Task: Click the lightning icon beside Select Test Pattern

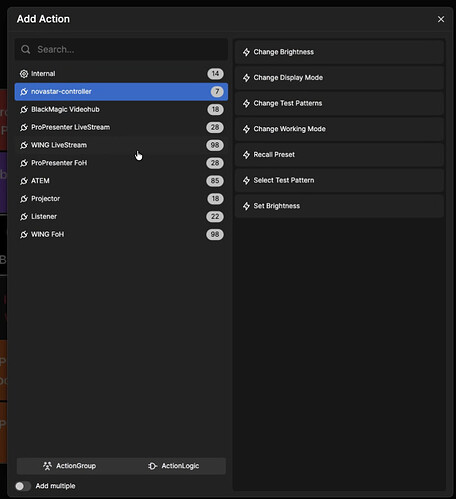Action: tap(246, 181)
